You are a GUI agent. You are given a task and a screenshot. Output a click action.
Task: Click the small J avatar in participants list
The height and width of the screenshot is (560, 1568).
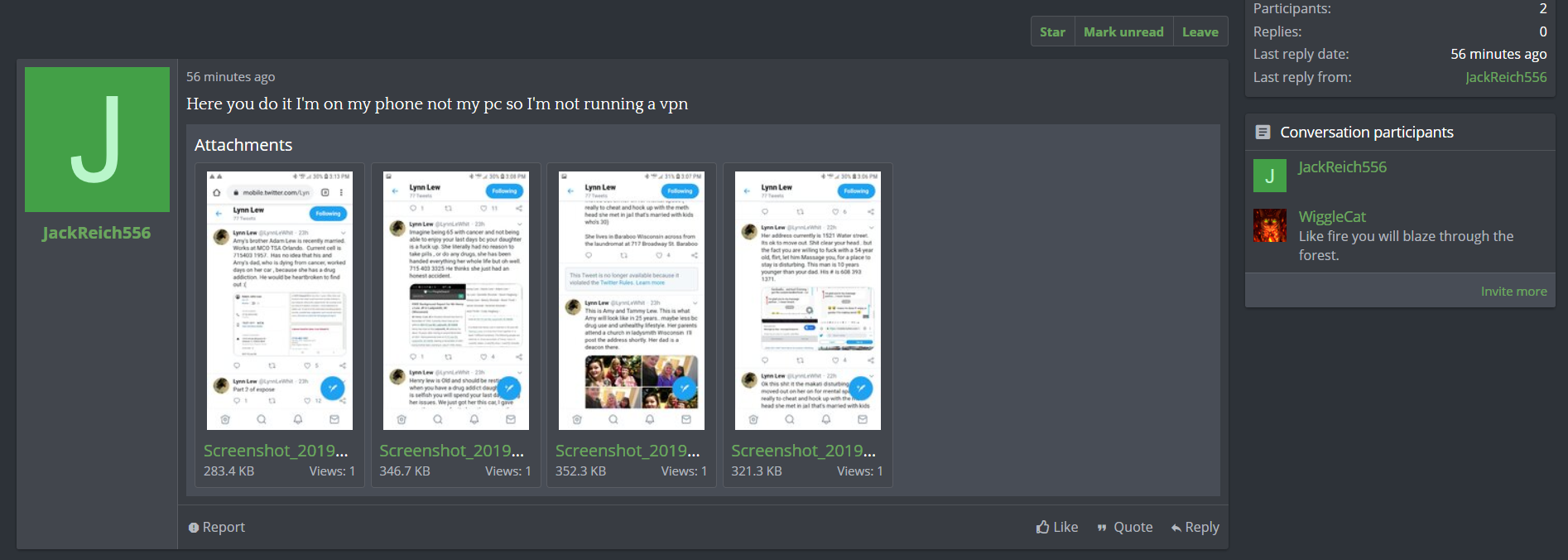(x=1269, y=176)
